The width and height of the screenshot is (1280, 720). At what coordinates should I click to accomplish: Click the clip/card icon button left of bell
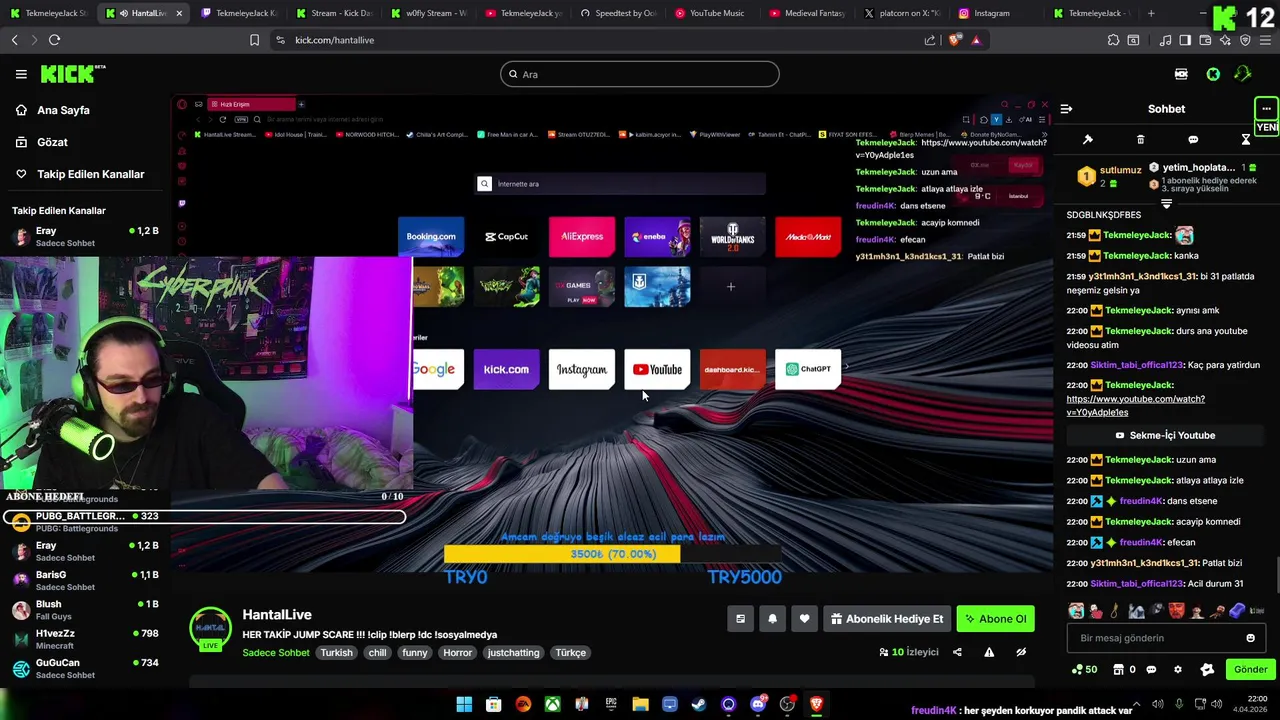point(740,619)
